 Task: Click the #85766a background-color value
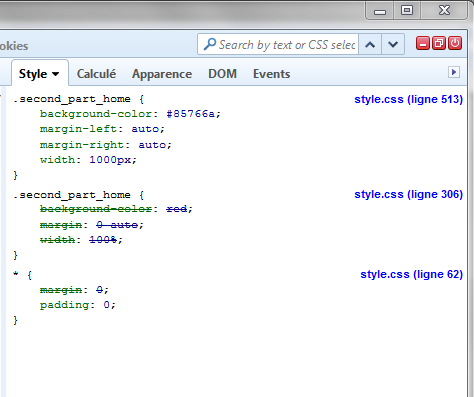click(x=191, y=114)
